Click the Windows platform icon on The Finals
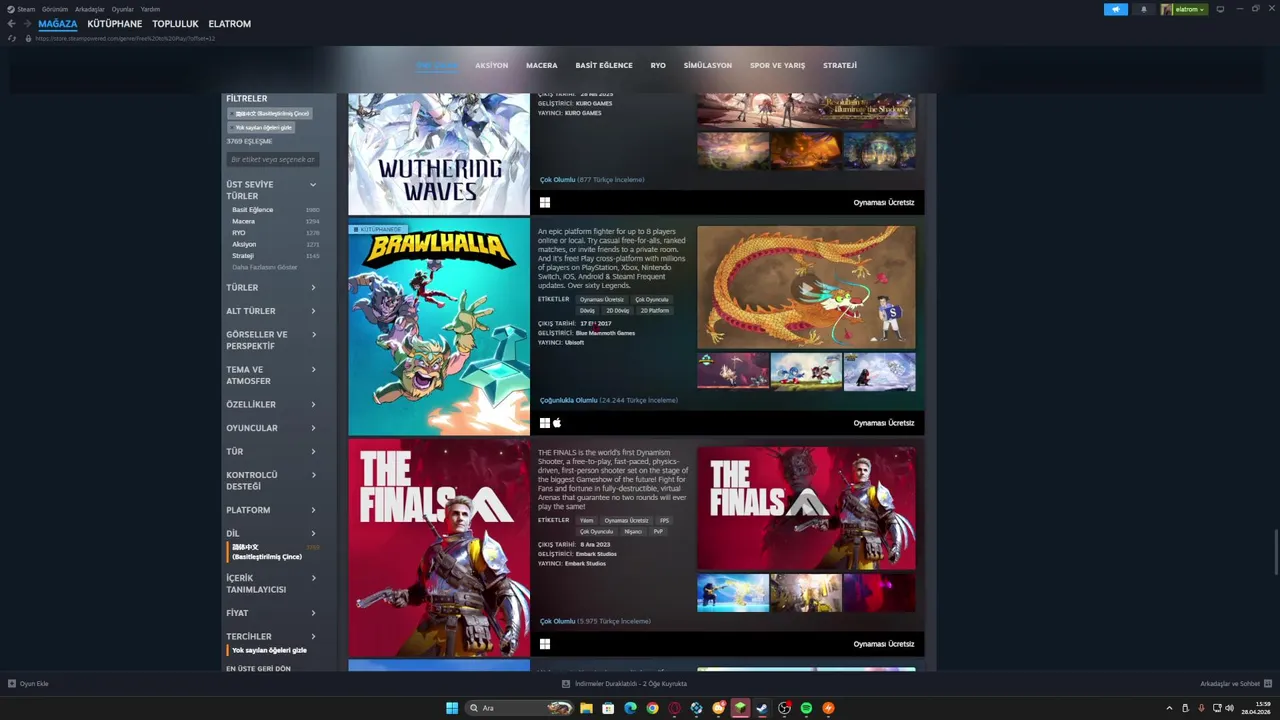This screenshot has width=1280, height=720. coord(545,644)
